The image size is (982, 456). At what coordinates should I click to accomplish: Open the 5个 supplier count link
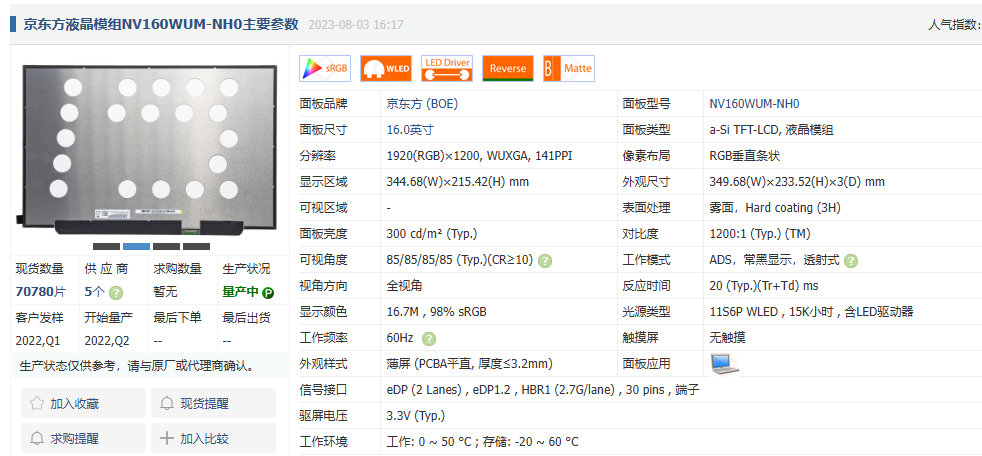tap(95, 292)
